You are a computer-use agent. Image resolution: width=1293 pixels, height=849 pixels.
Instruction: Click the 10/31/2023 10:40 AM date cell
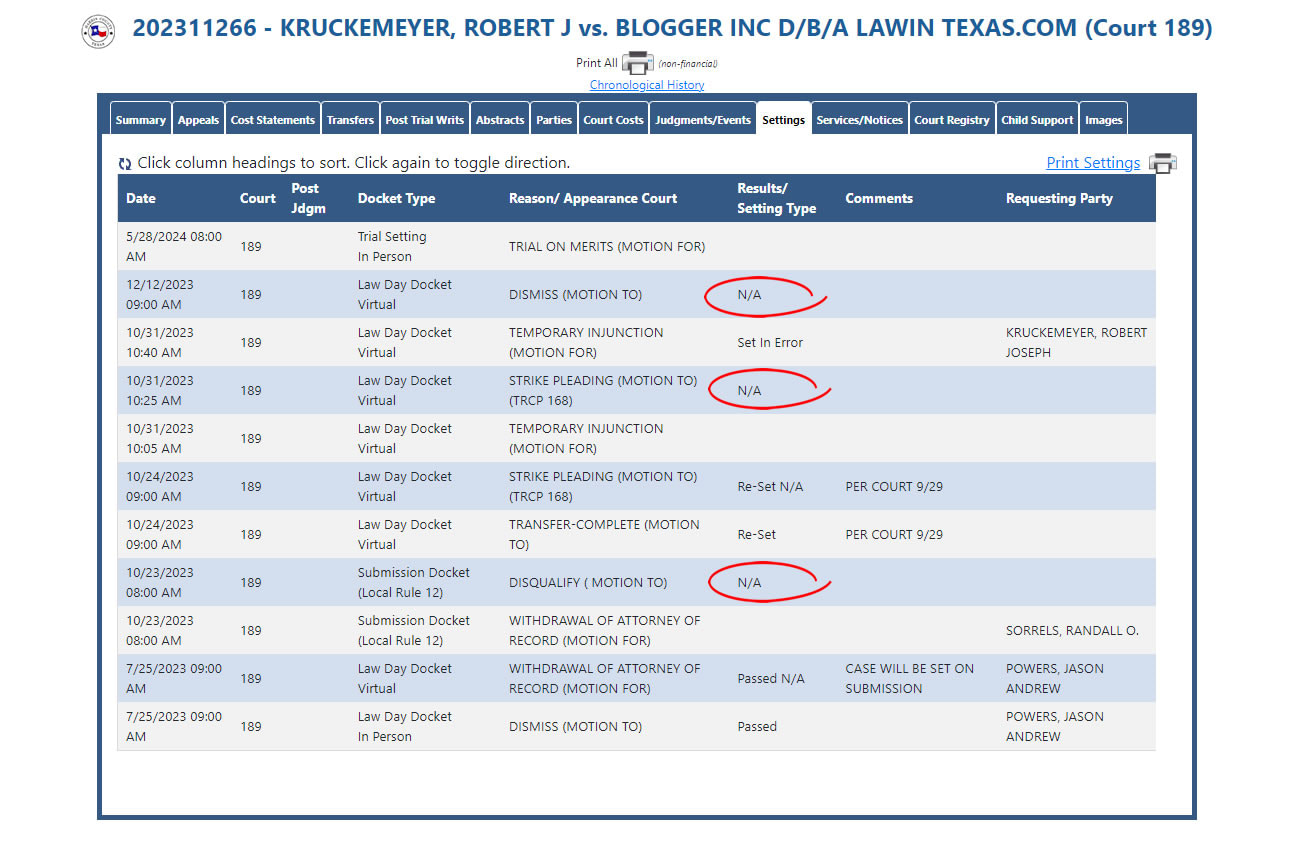click(160, 342)
